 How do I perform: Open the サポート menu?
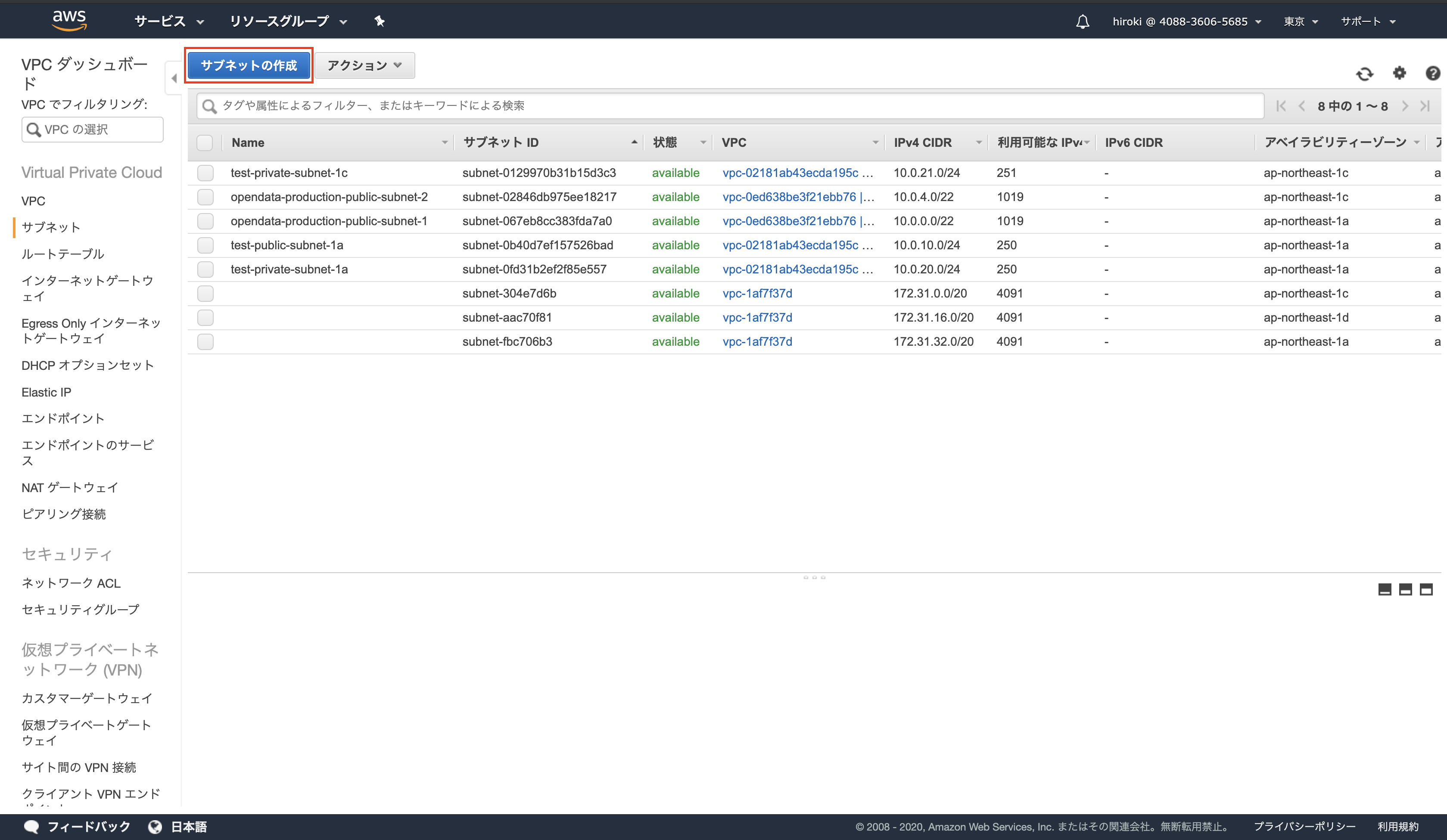click(x=1367, y=21)
